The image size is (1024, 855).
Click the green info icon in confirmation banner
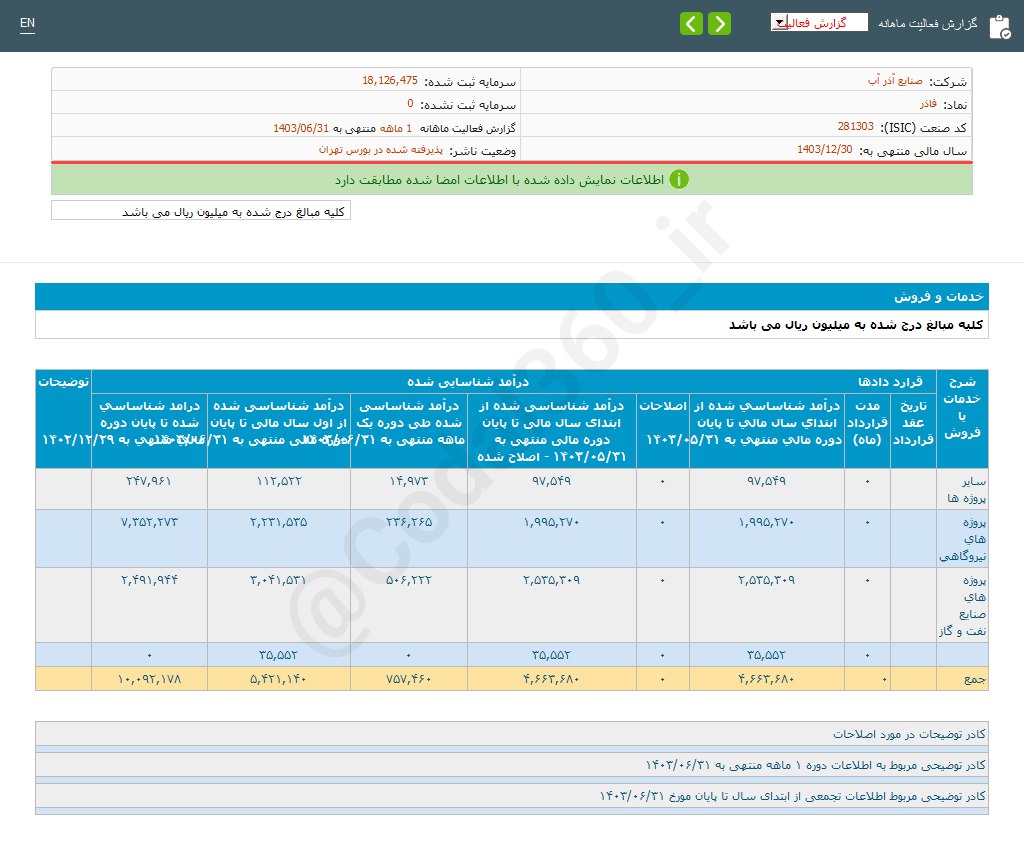tap(678, 180)
